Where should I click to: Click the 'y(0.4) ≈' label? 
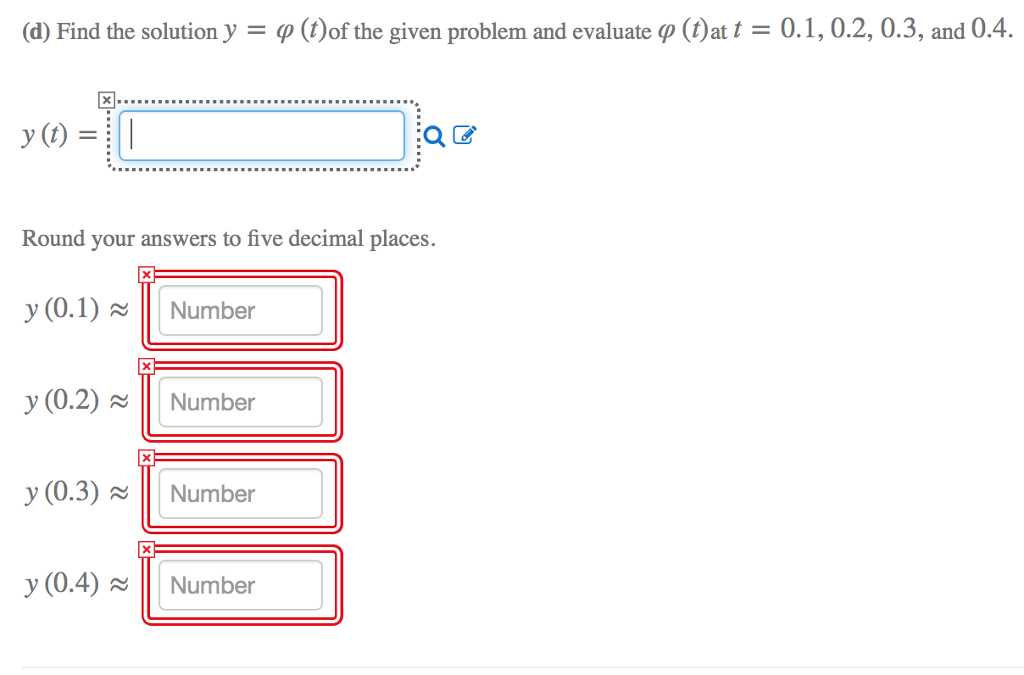click(76, 583)
